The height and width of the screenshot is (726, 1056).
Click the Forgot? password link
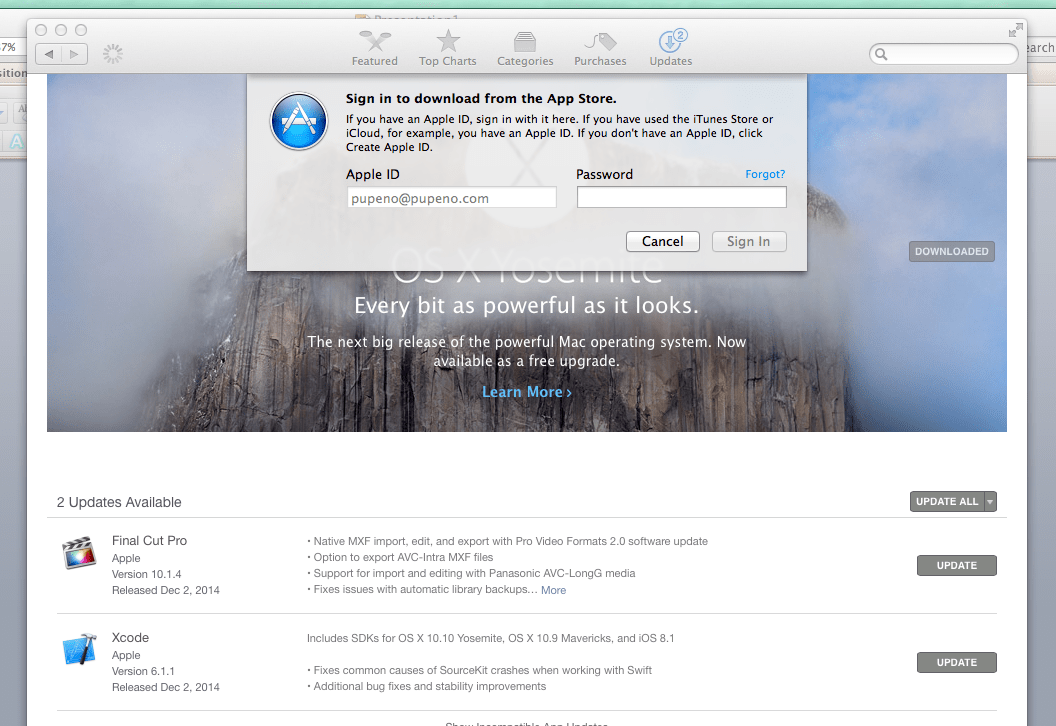765,174
